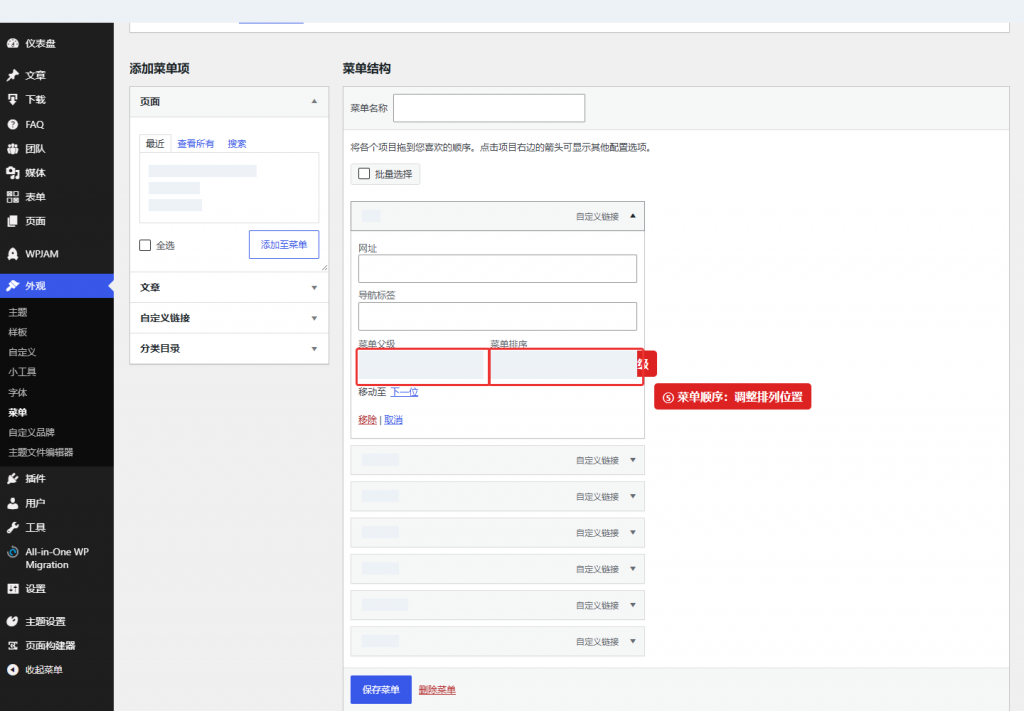Click the 工具 wrench icon

click(x=12, y=527)
